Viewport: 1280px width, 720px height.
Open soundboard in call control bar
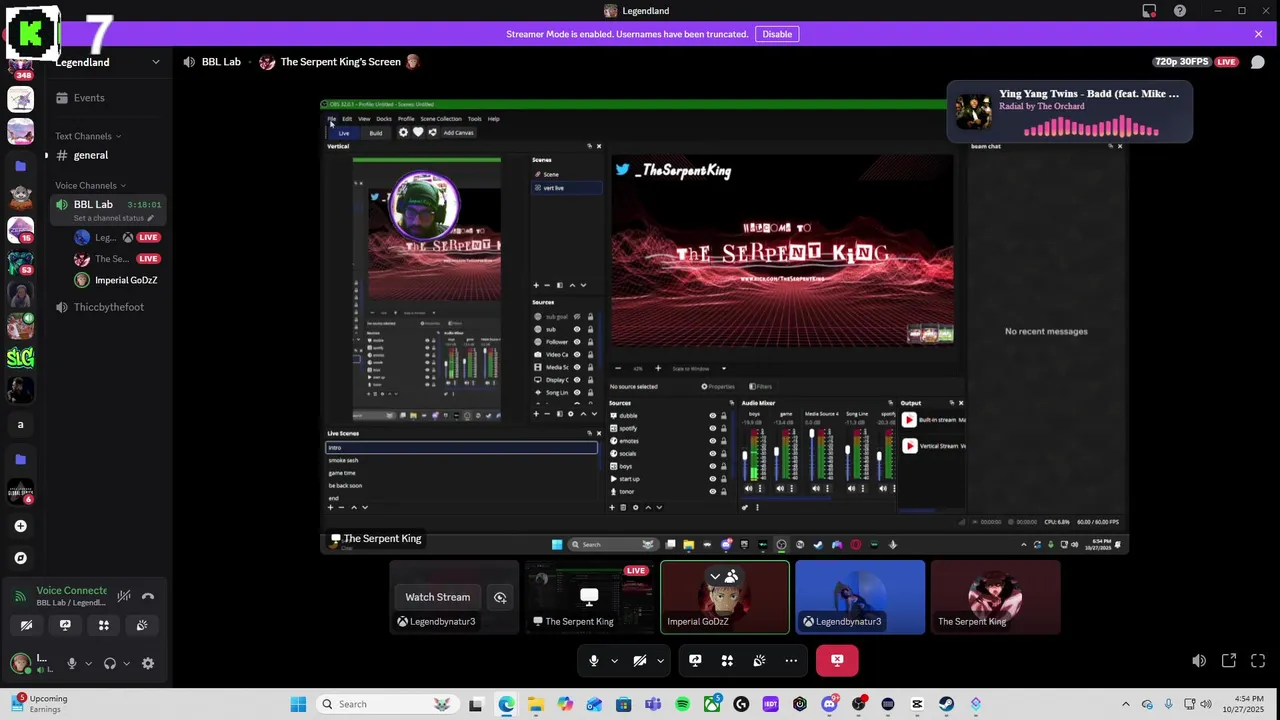pyautogui.click(x=759, y=660)
